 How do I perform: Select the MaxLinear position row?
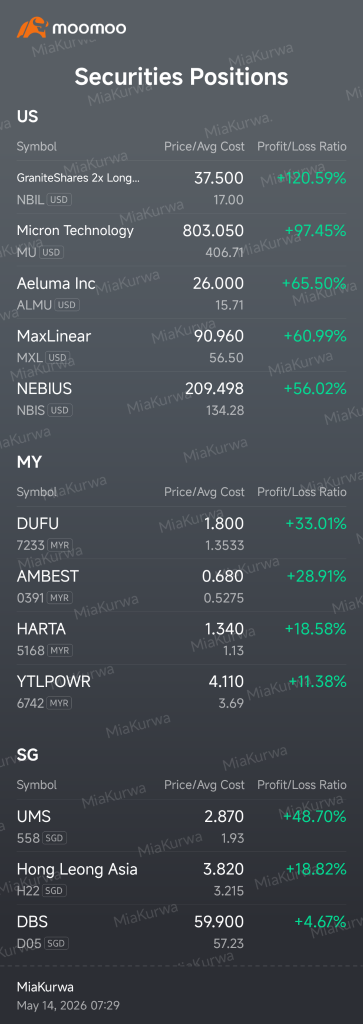pyautogui.click(x=182, y=345)
